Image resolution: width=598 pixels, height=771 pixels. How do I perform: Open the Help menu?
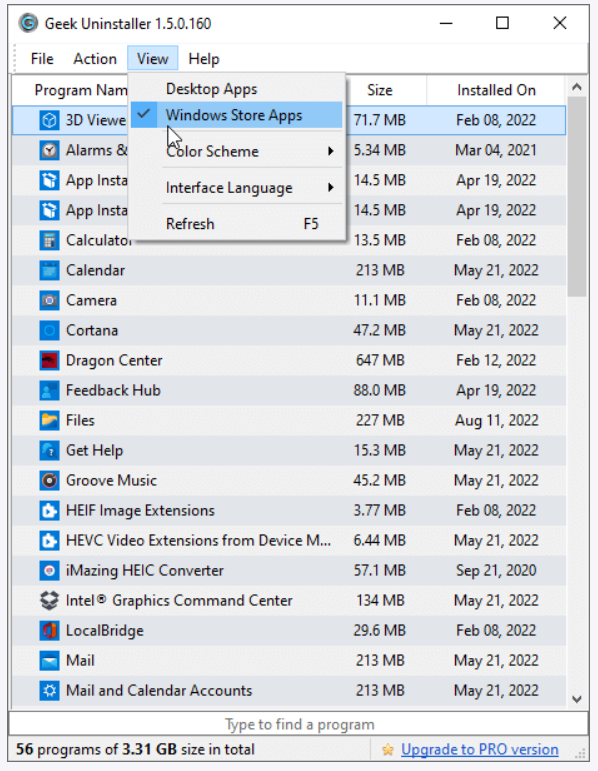pos(204,59)
